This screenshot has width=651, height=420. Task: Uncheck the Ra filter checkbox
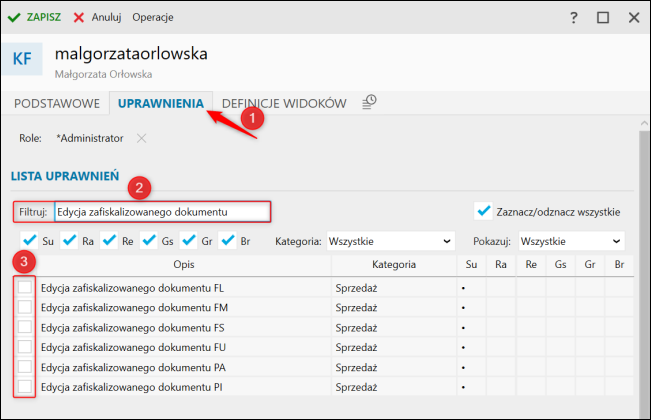pos(69,241)
